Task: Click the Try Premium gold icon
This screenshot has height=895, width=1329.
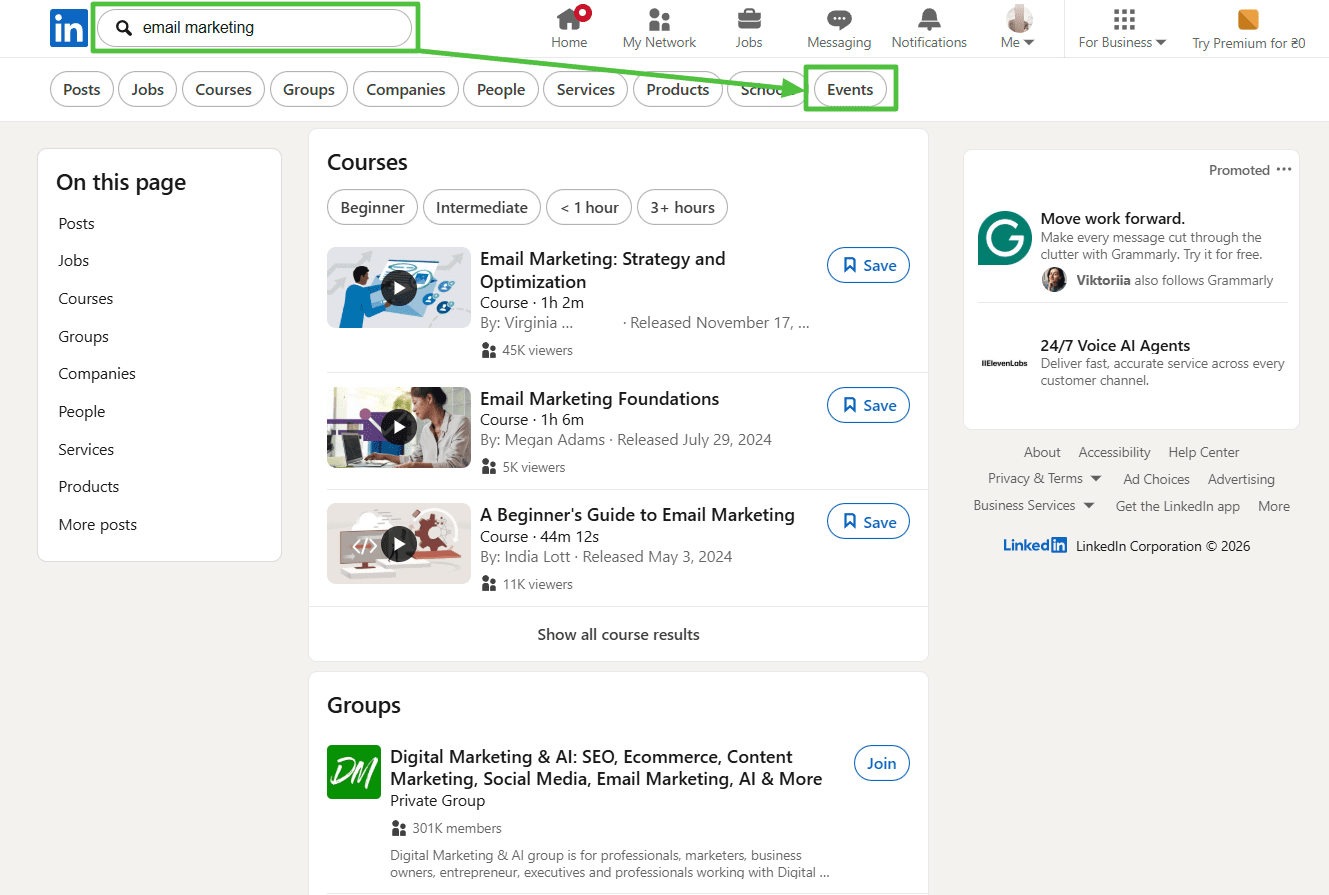Action: [x=1248, y=19]
